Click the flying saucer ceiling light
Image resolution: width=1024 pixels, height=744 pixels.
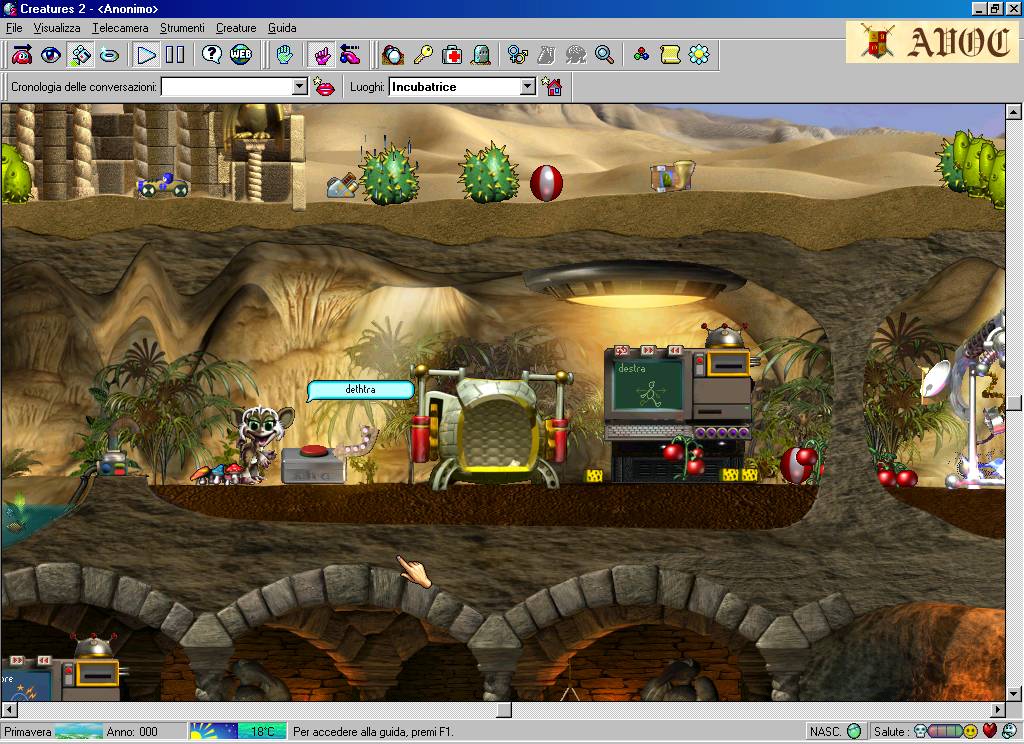[635, 285]
